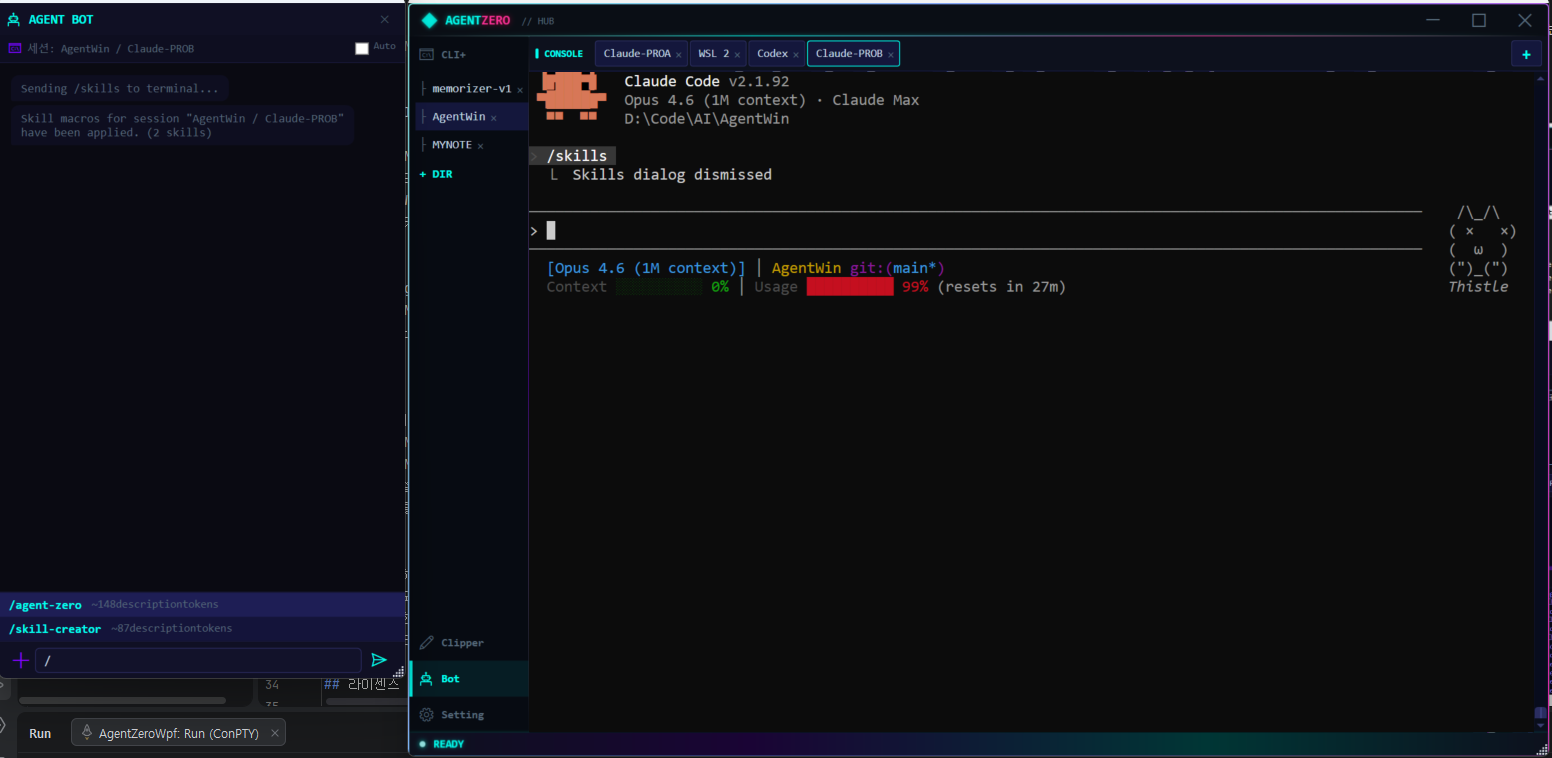Viewport: 1552px width, 758px height.
Task: Click the purple plus icon beside chat input
Action: (20, 660)
